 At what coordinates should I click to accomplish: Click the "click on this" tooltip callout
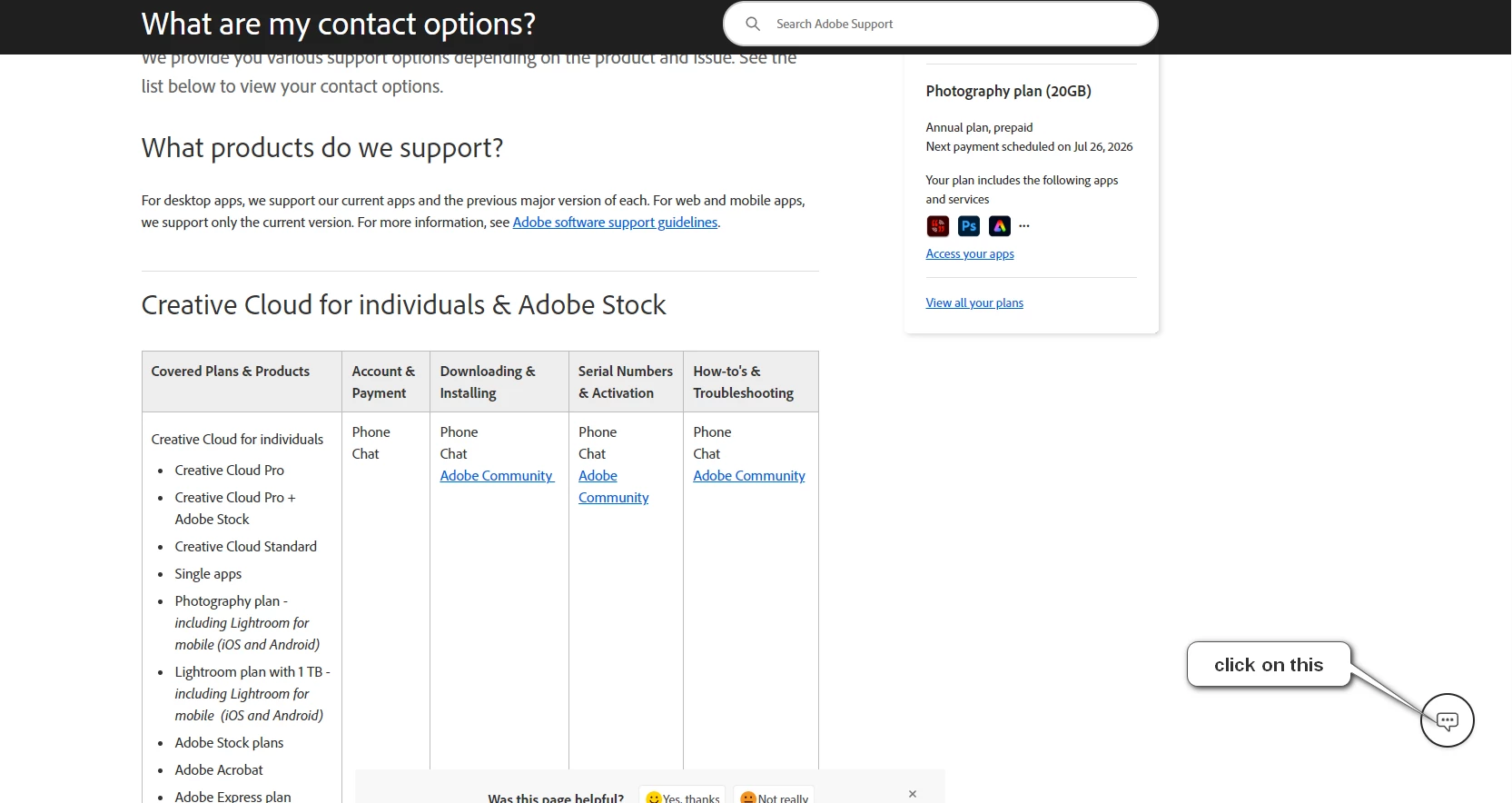click(x=1269, y=665)
